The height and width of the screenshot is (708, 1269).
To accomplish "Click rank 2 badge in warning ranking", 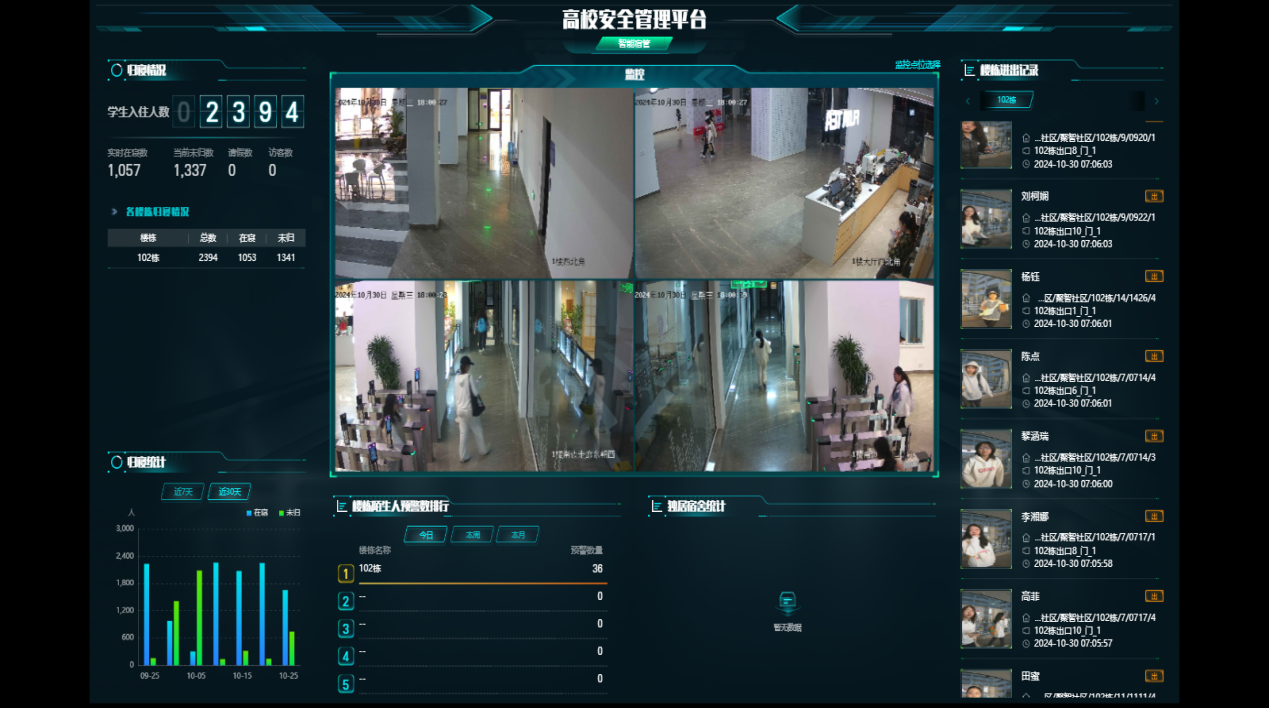I will [346, 601].
